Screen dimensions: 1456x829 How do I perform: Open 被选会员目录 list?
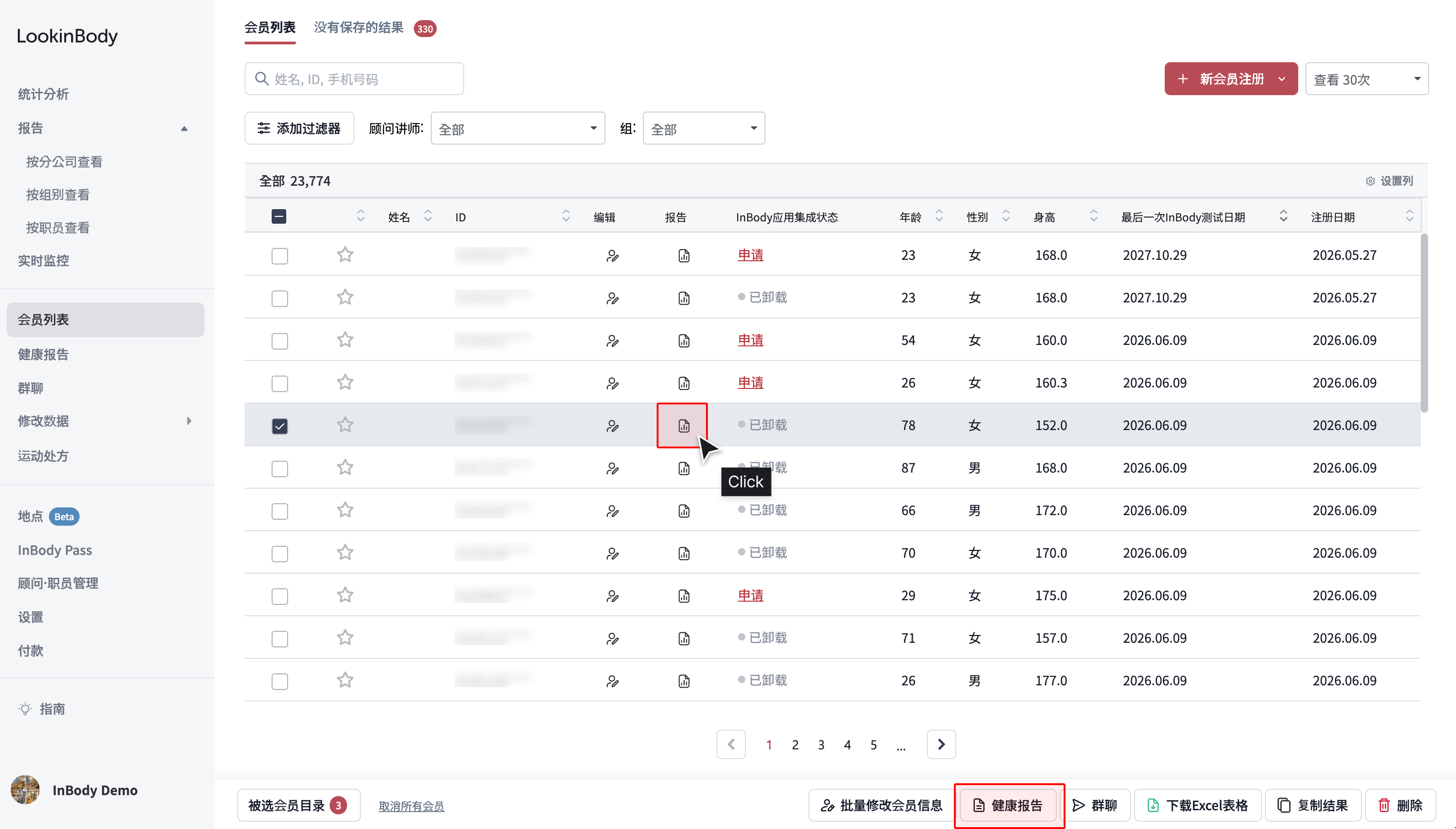(299, 805)
